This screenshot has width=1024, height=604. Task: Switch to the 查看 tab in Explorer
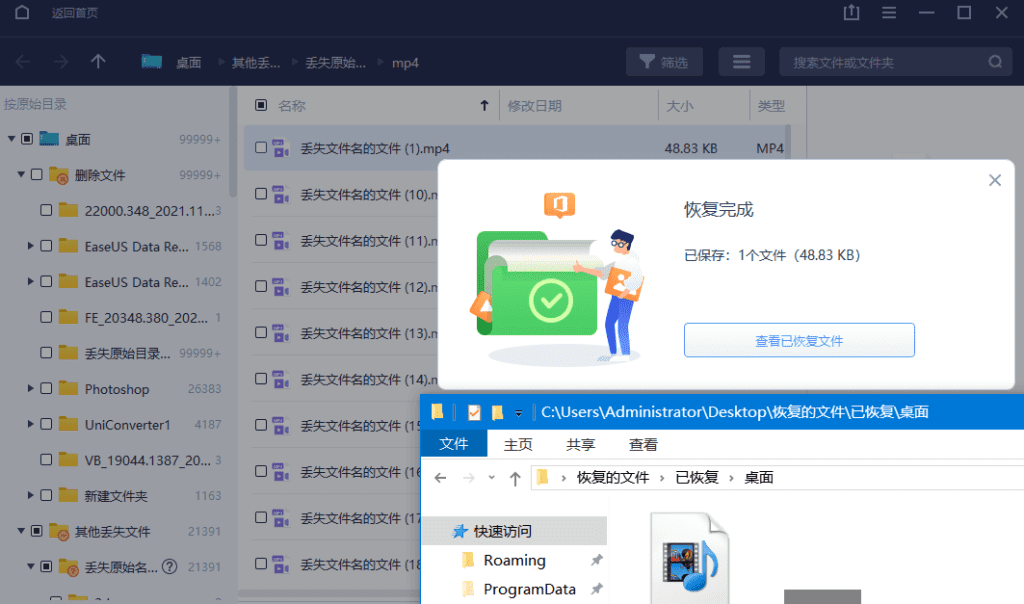(643, 444)
